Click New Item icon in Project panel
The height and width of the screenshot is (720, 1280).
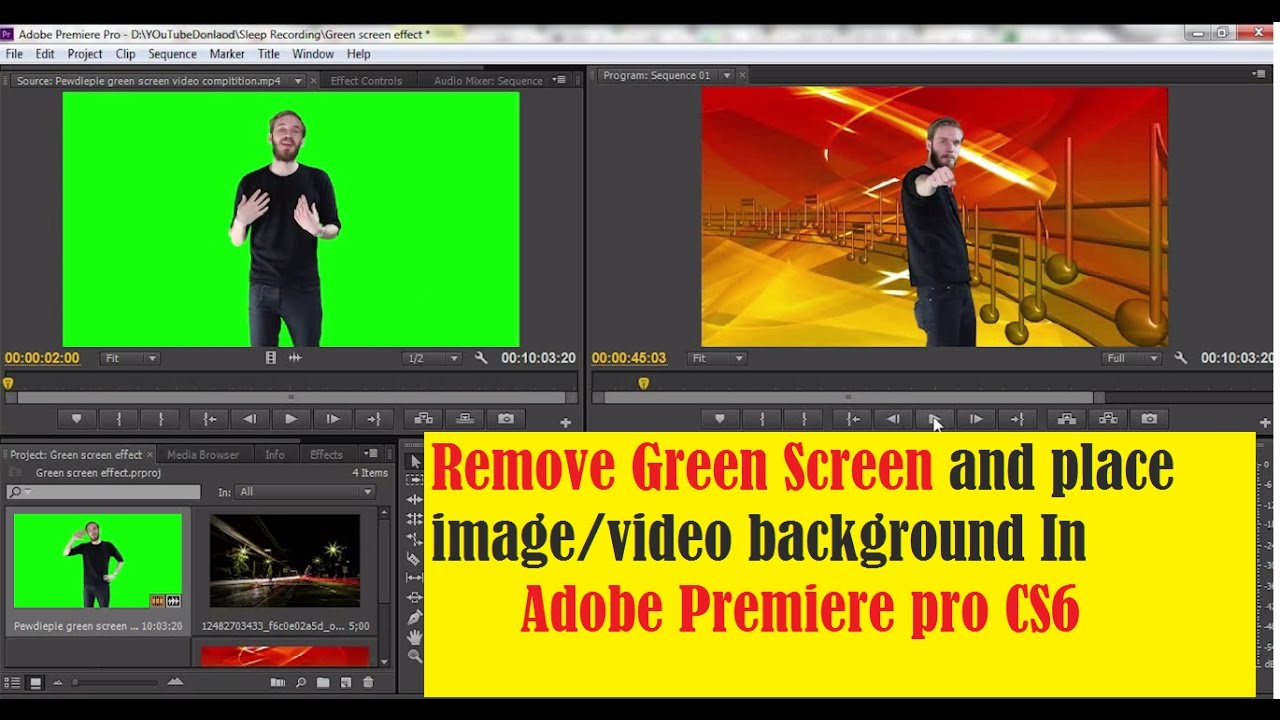pos(346,683)
